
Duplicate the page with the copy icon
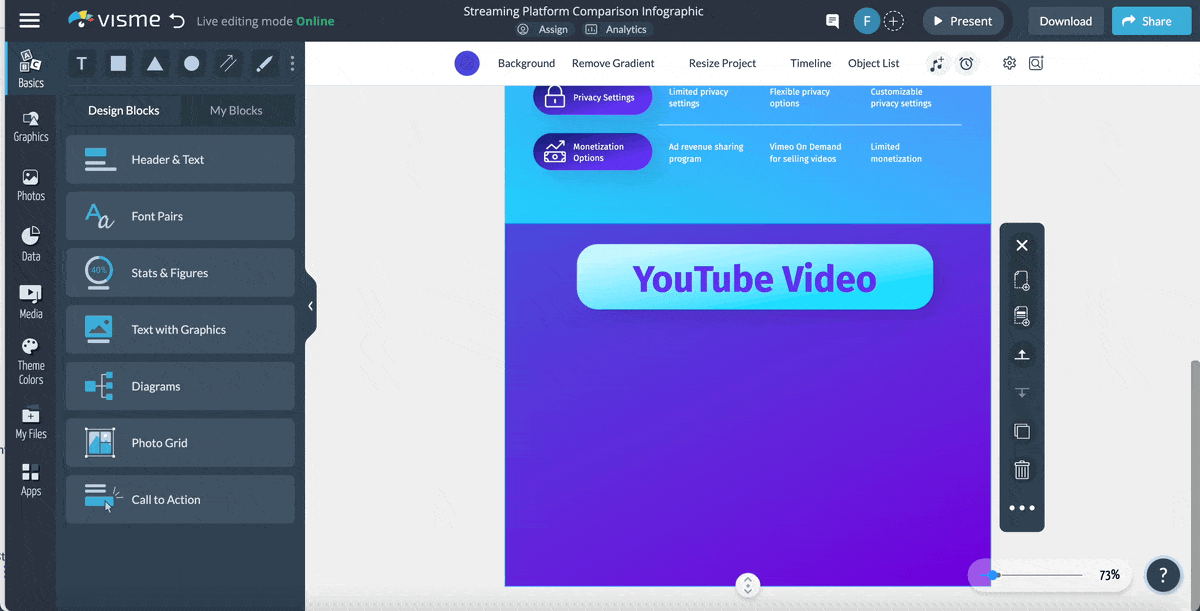pyautogui.click(x=1021, y=431)
